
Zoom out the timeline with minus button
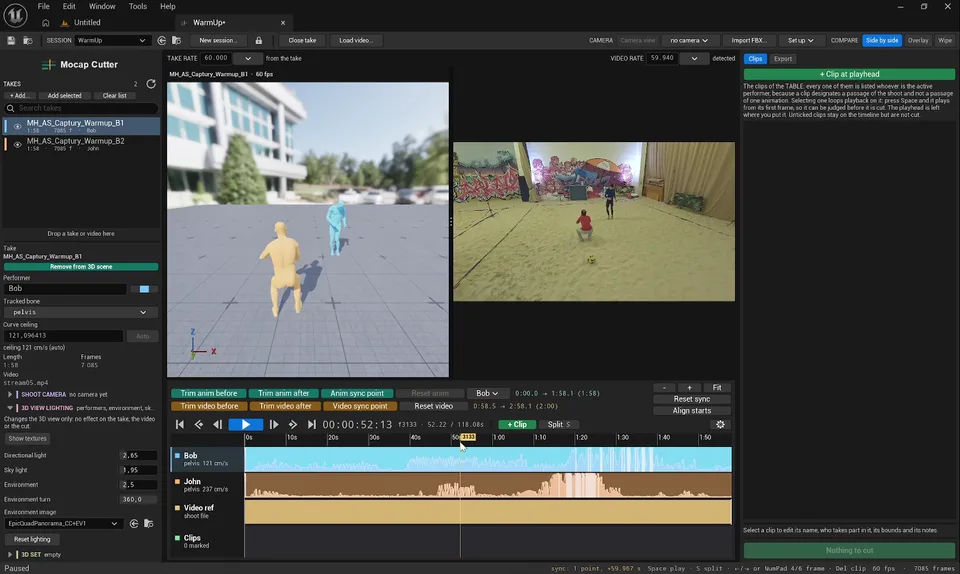664,388
